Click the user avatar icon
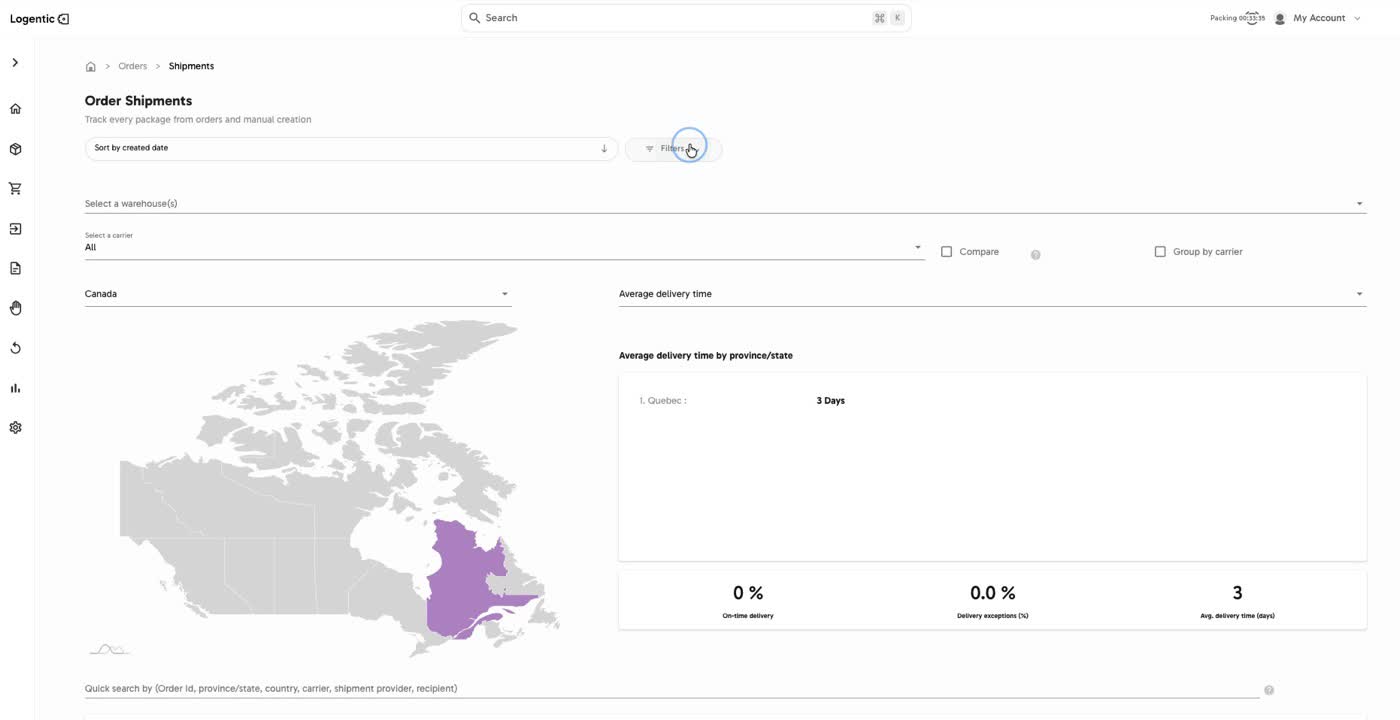This screenshot has height=720, width=1400. point(1279,18)
